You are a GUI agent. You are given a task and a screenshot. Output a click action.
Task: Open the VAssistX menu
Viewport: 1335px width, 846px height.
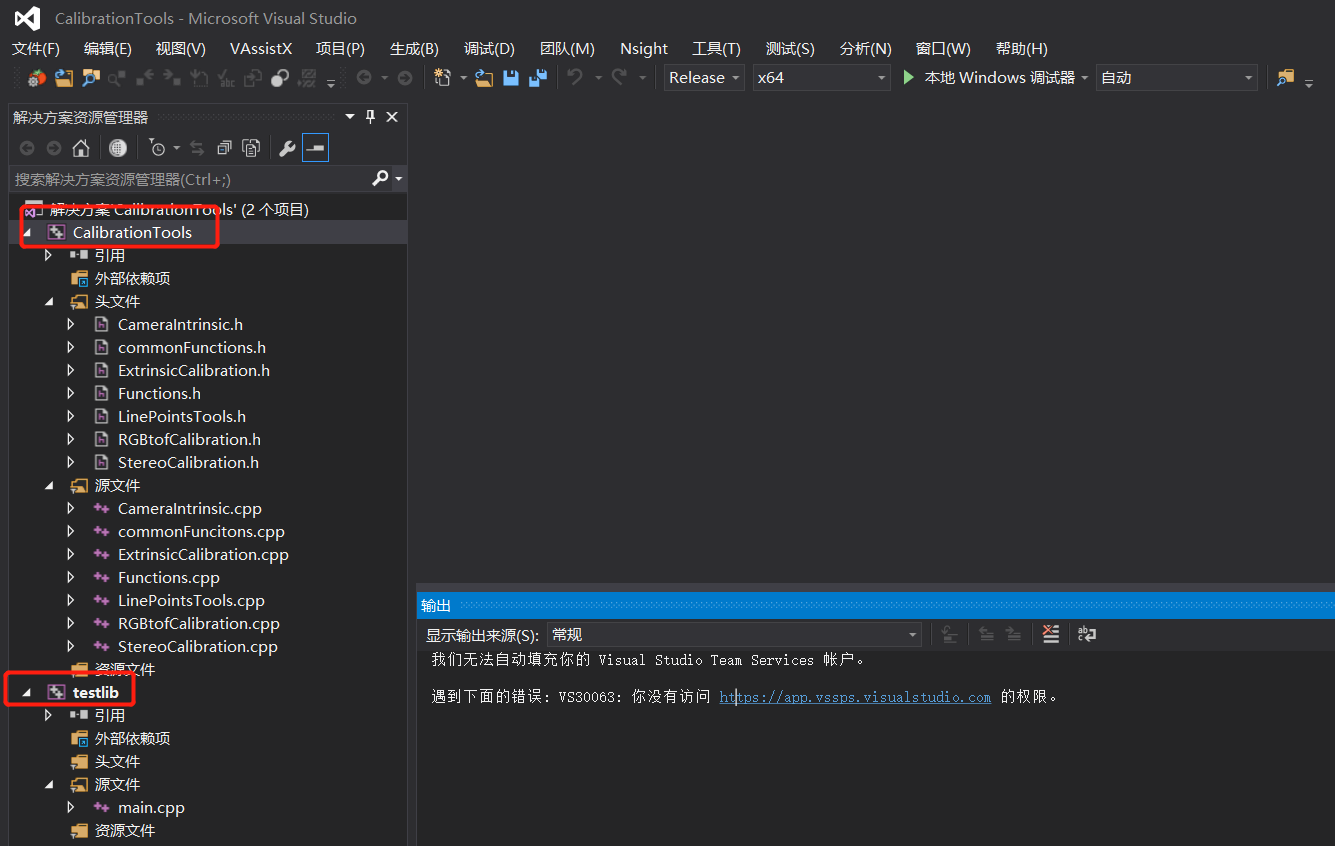pos(261,48)
